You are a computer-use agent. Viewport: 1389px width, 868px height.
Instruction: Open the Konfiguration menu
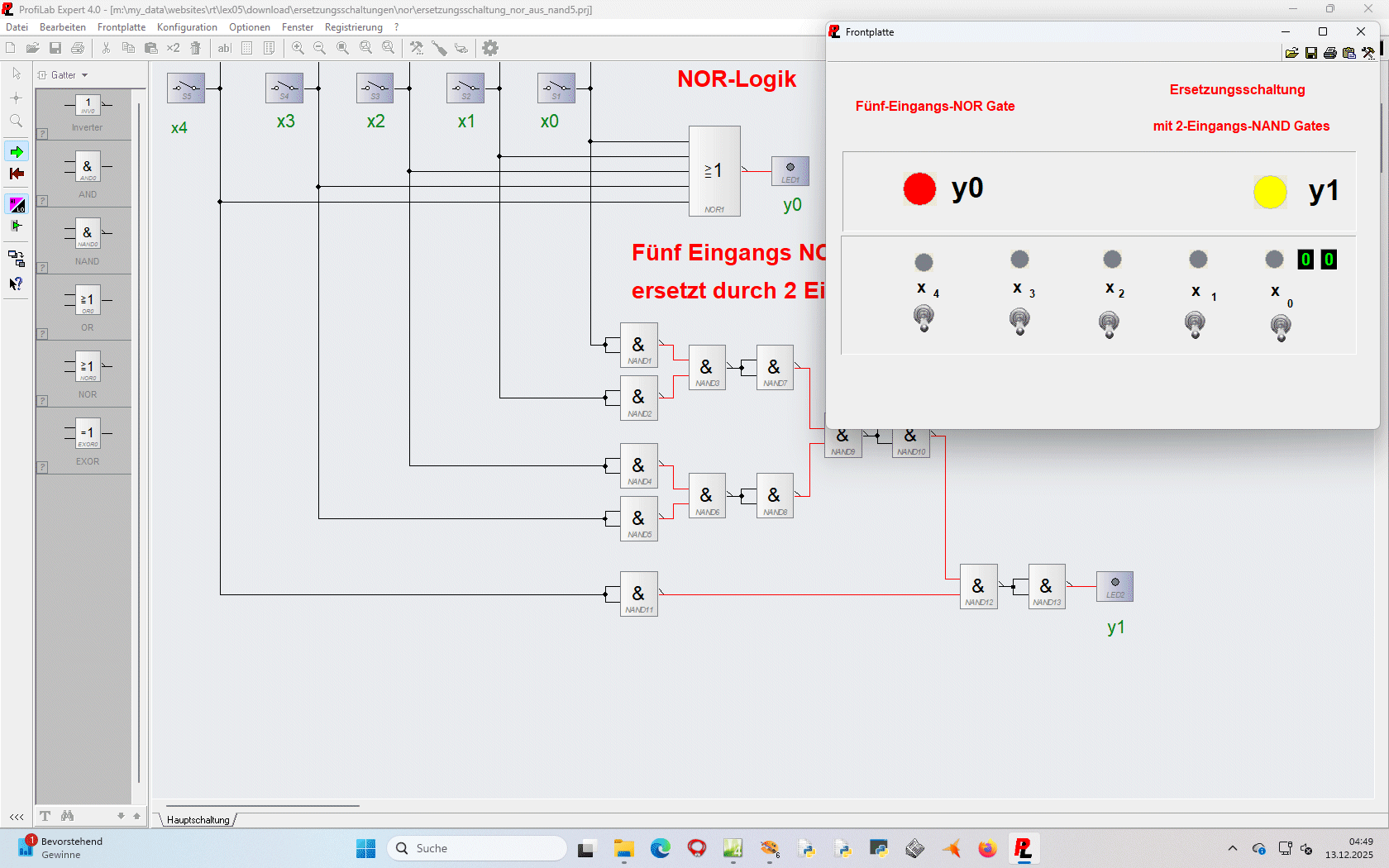pos(187,27)
